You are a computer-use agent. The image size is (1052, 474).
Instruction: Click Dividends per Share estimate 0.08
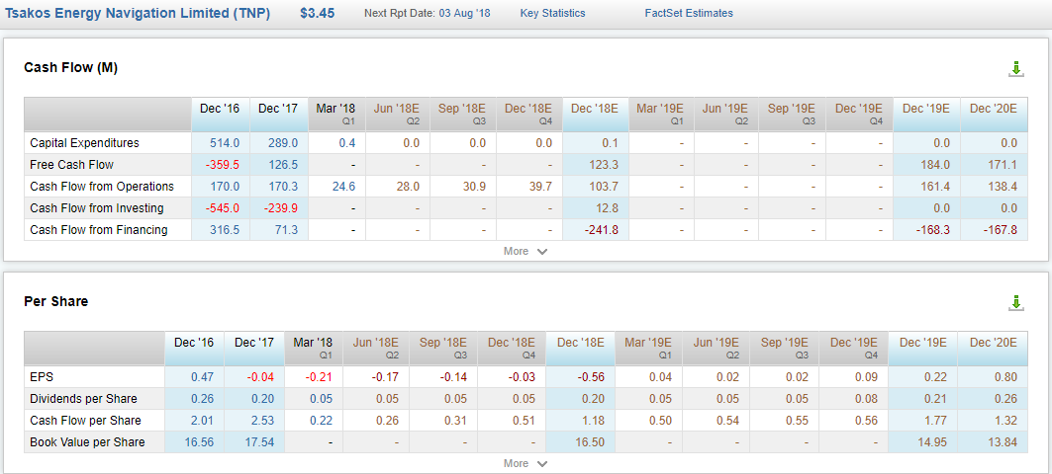point(867,399)
